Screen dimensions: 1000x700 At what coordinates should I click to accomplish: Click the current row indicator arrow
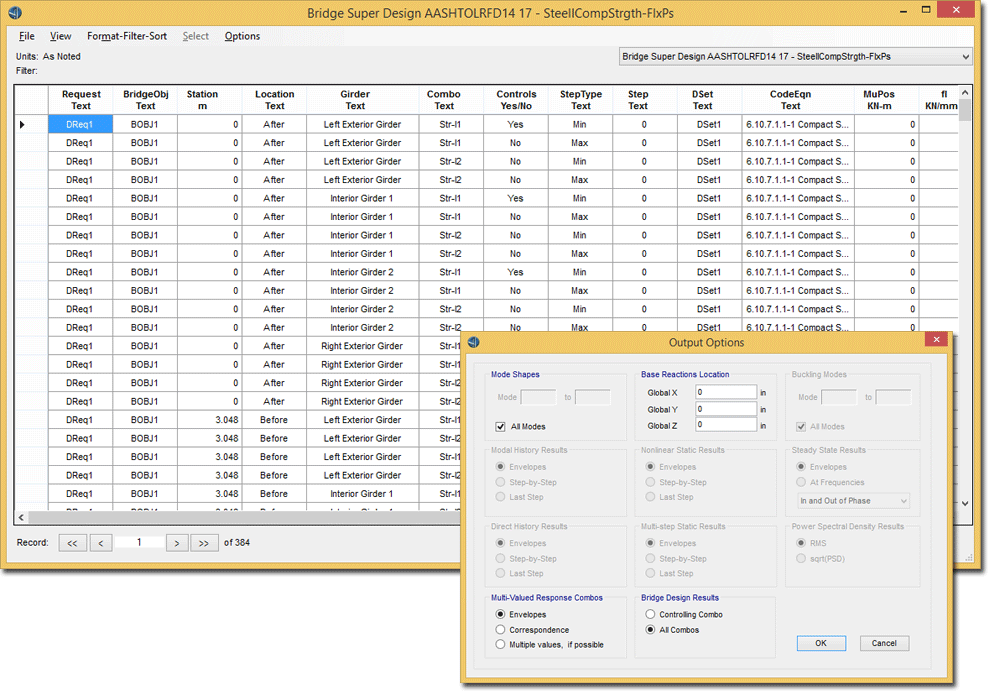(23, 125)
